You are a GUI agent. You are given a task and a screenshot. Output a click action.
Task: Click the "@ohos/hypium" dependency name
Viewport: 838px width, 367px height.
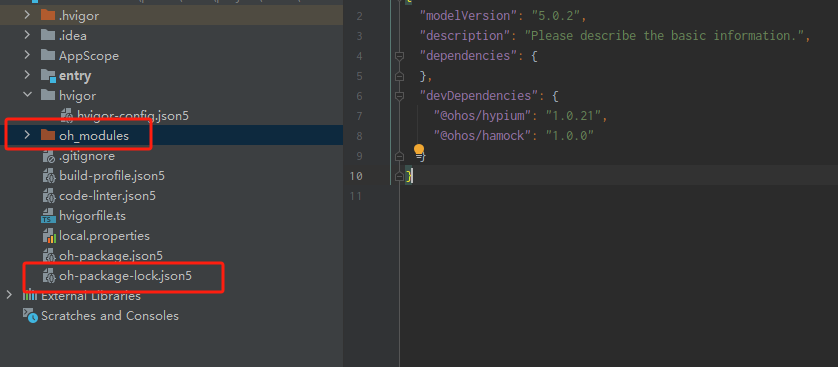pyautogui.click(x=482, y=115)
